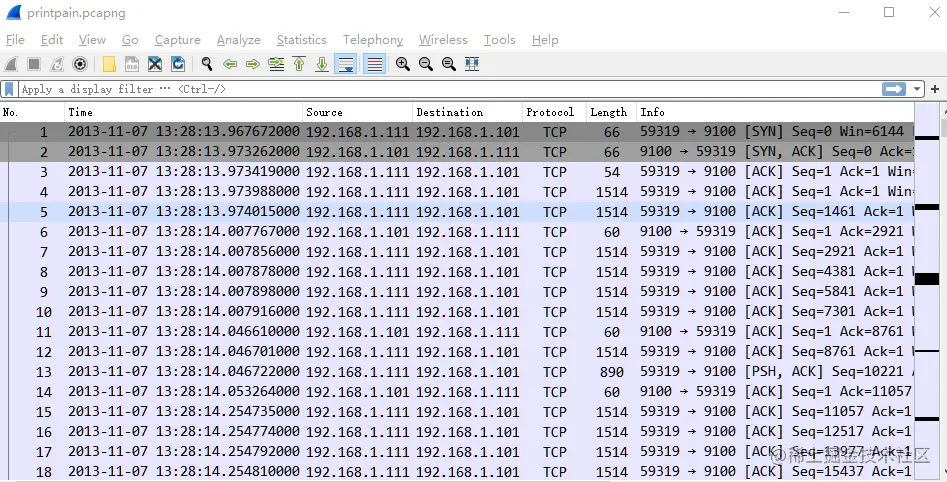Sort by the Source column header
Image resolution: width=947 pixels, height=482 pixels.
pyautogui.click(x=358, y=112)
